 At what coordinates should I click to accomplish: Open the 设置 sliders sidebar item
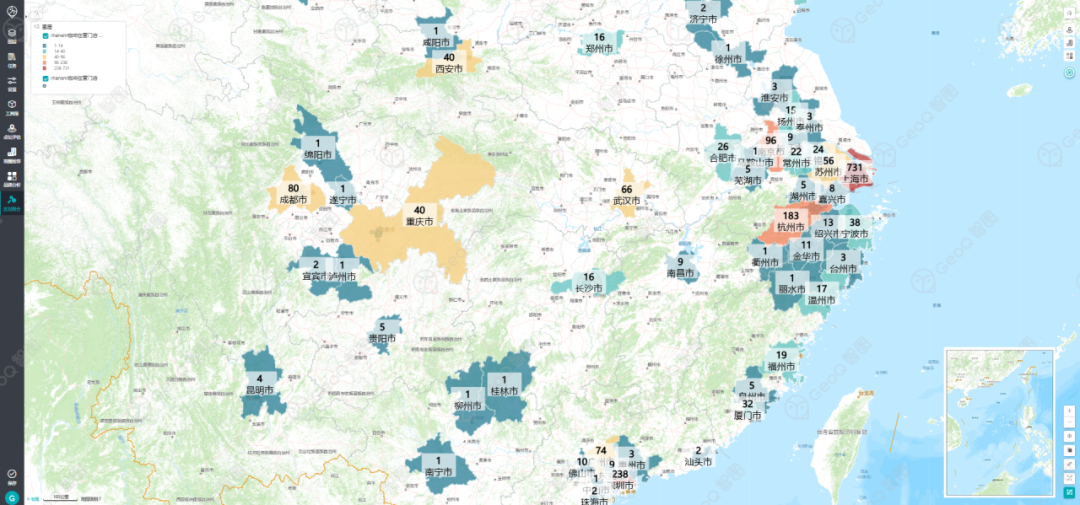(x=12, y=84)
